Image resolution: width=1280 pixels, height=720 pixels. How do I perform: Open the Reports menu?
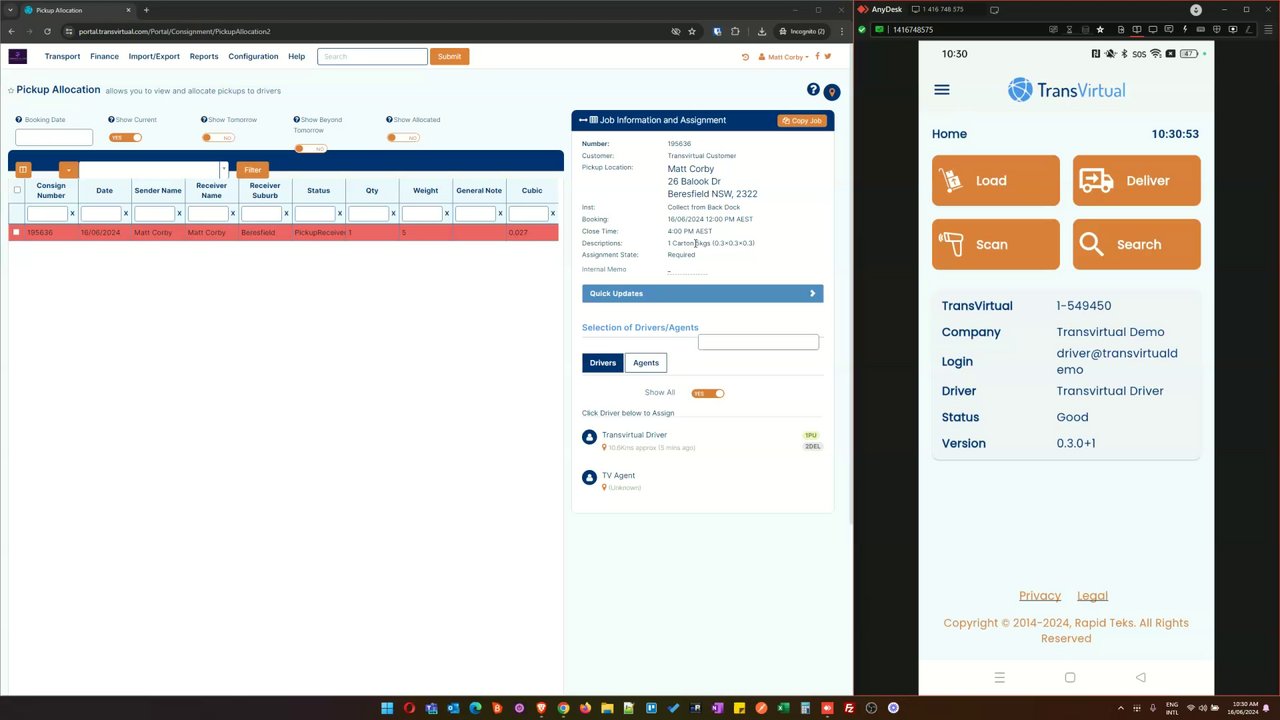click(x=204, y=56)
